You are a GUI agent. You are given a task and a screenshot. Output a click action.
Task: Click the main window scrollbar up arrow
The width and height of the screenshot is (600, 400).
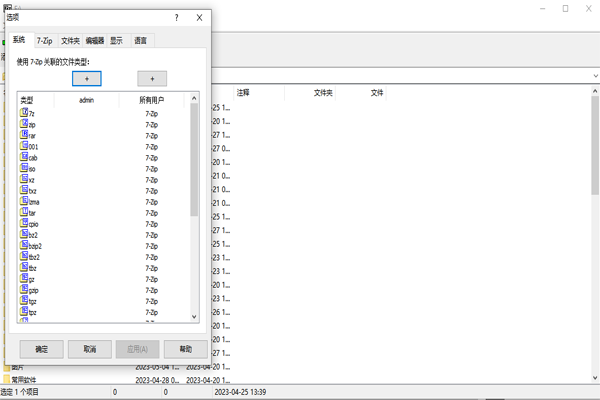595,91
